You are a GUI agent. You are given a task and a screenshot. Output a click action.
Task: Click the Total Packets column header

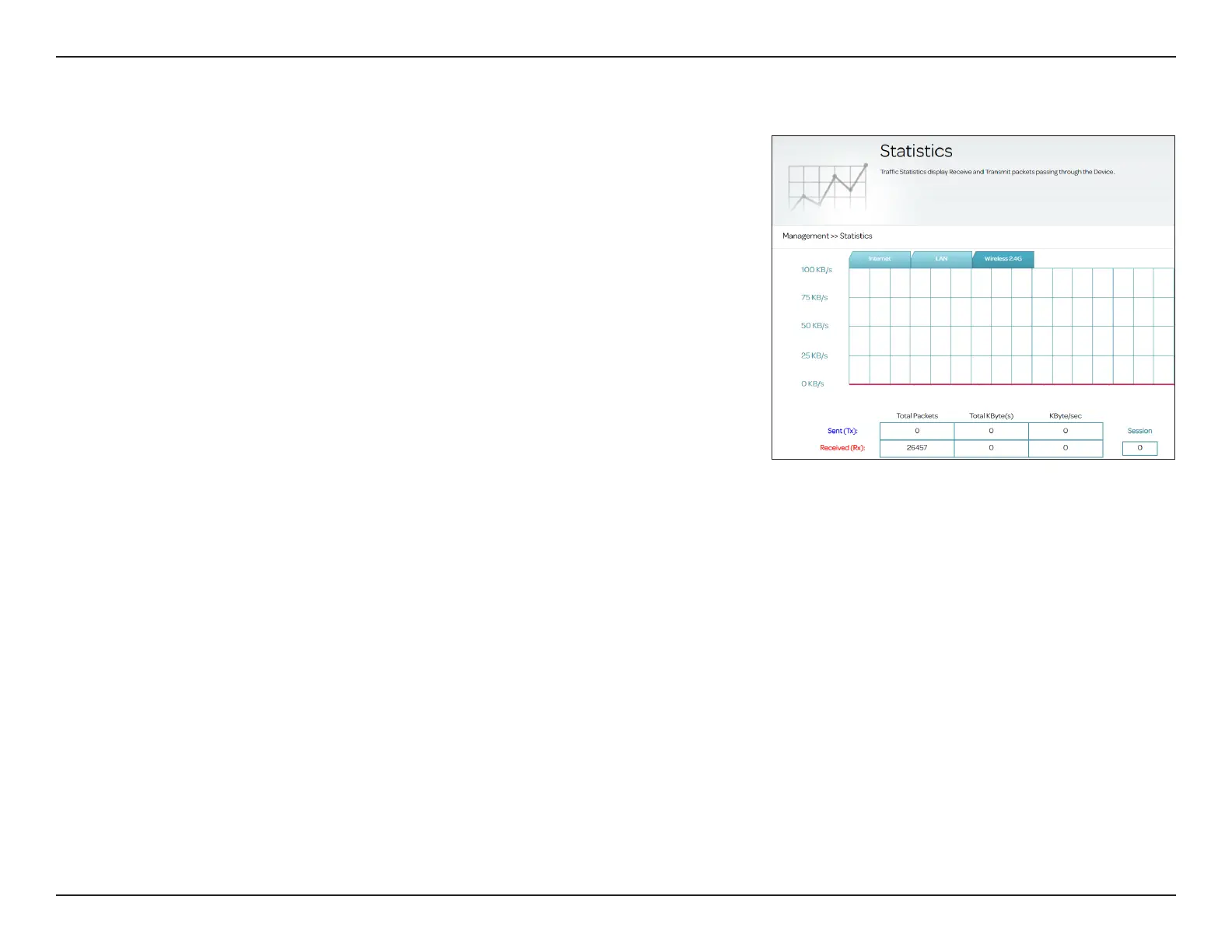tap(917, 416)
